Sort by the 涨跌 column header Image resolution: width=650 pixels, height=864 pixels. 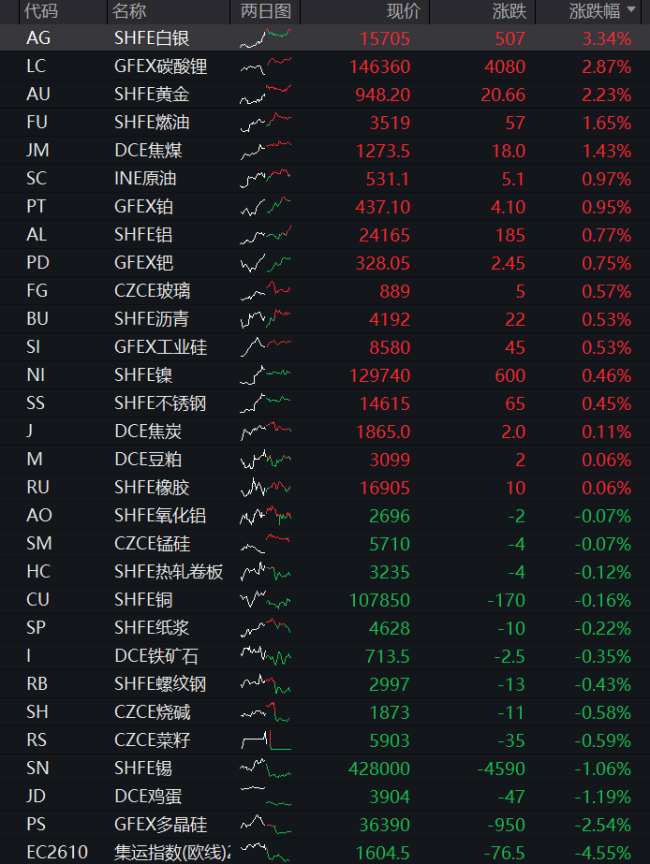coord(510,11)
